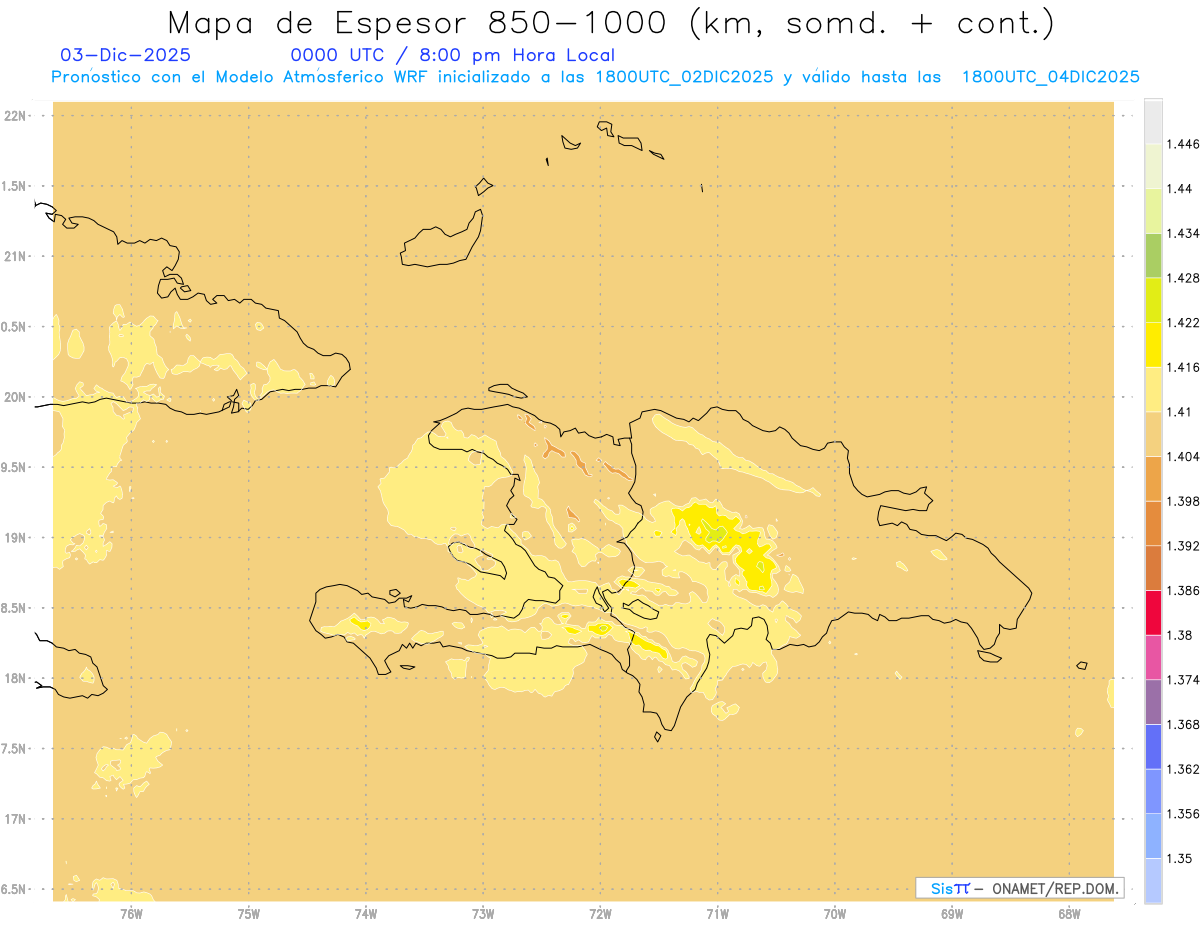Click the legend value '1.404'
Screen dimensions: 1200x927
pyautogui.click(x=1183, y=456)
